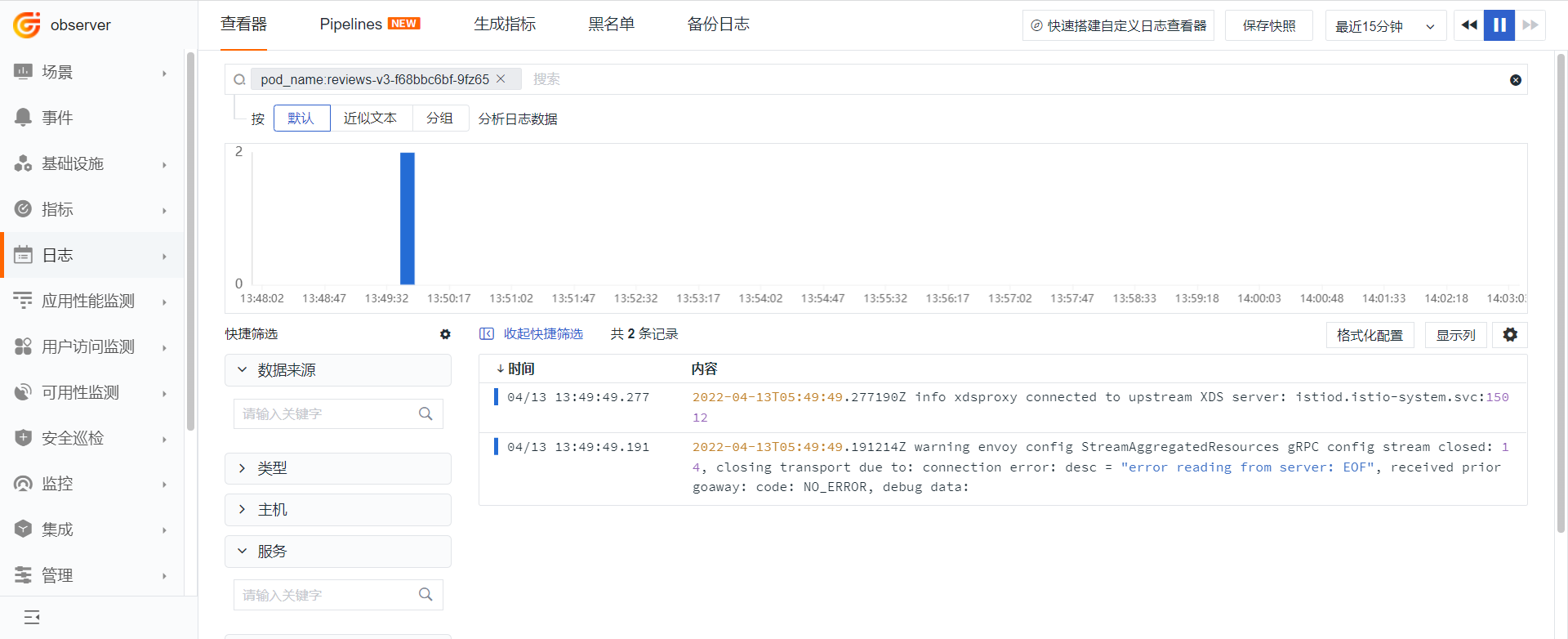
Task: Open 可用性监测 sidebar icon
Action: point(23,392)
